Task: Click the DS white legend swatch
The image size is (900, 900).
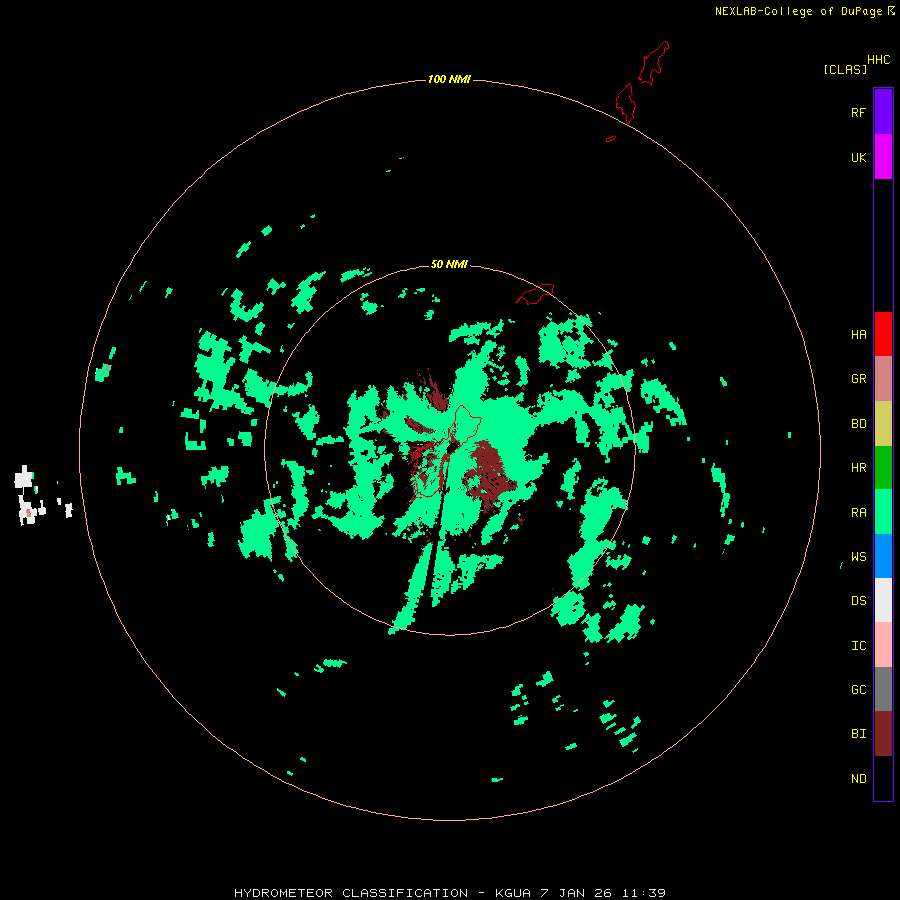Action: tap(883, 600)
